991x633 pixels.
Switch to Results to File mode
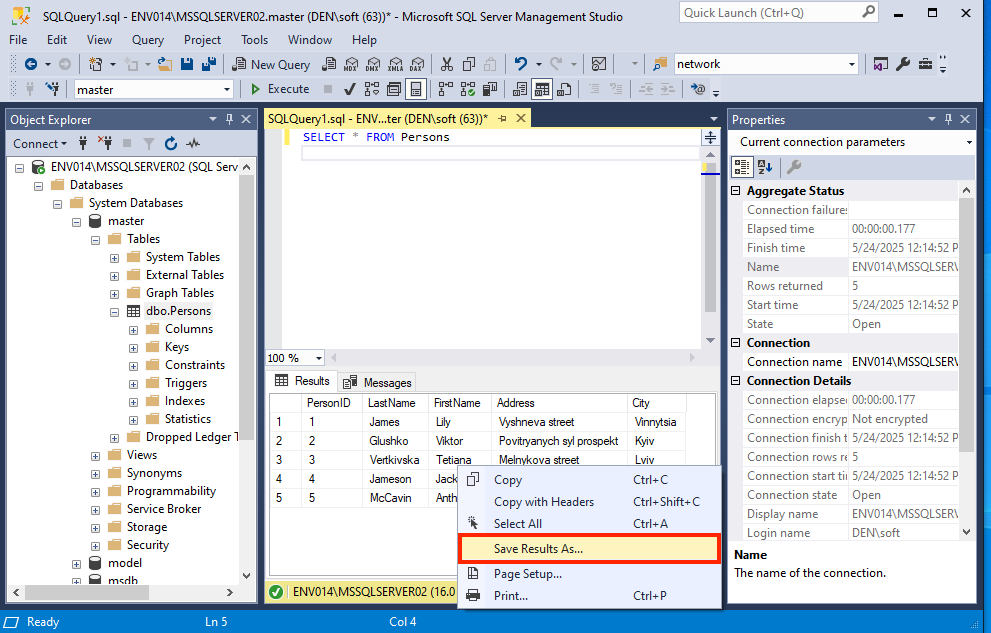tap(564, 89)
